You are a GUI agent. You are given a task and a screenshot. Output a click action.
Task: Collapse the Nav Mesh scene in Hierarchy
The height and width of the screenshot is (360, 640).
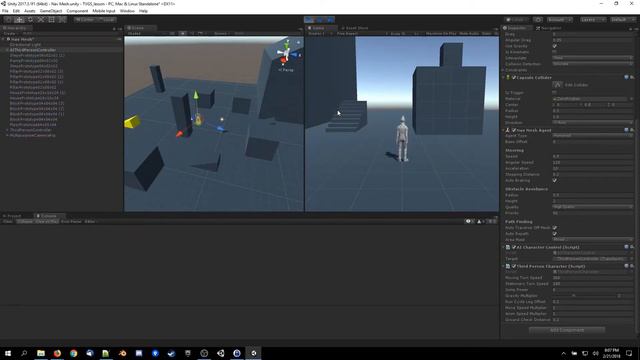point(4,39)
